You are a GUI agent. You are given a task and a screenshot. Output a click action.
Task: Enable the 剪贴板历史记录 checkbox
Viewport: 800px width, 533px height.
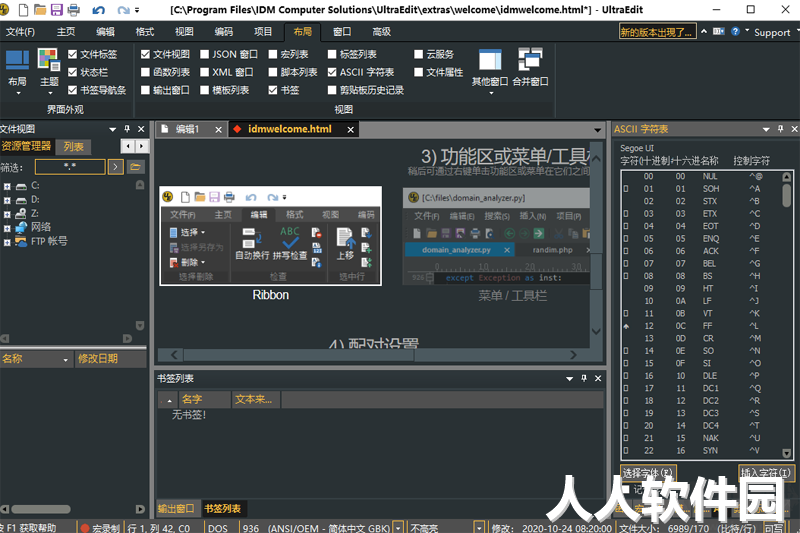(332, 90)
